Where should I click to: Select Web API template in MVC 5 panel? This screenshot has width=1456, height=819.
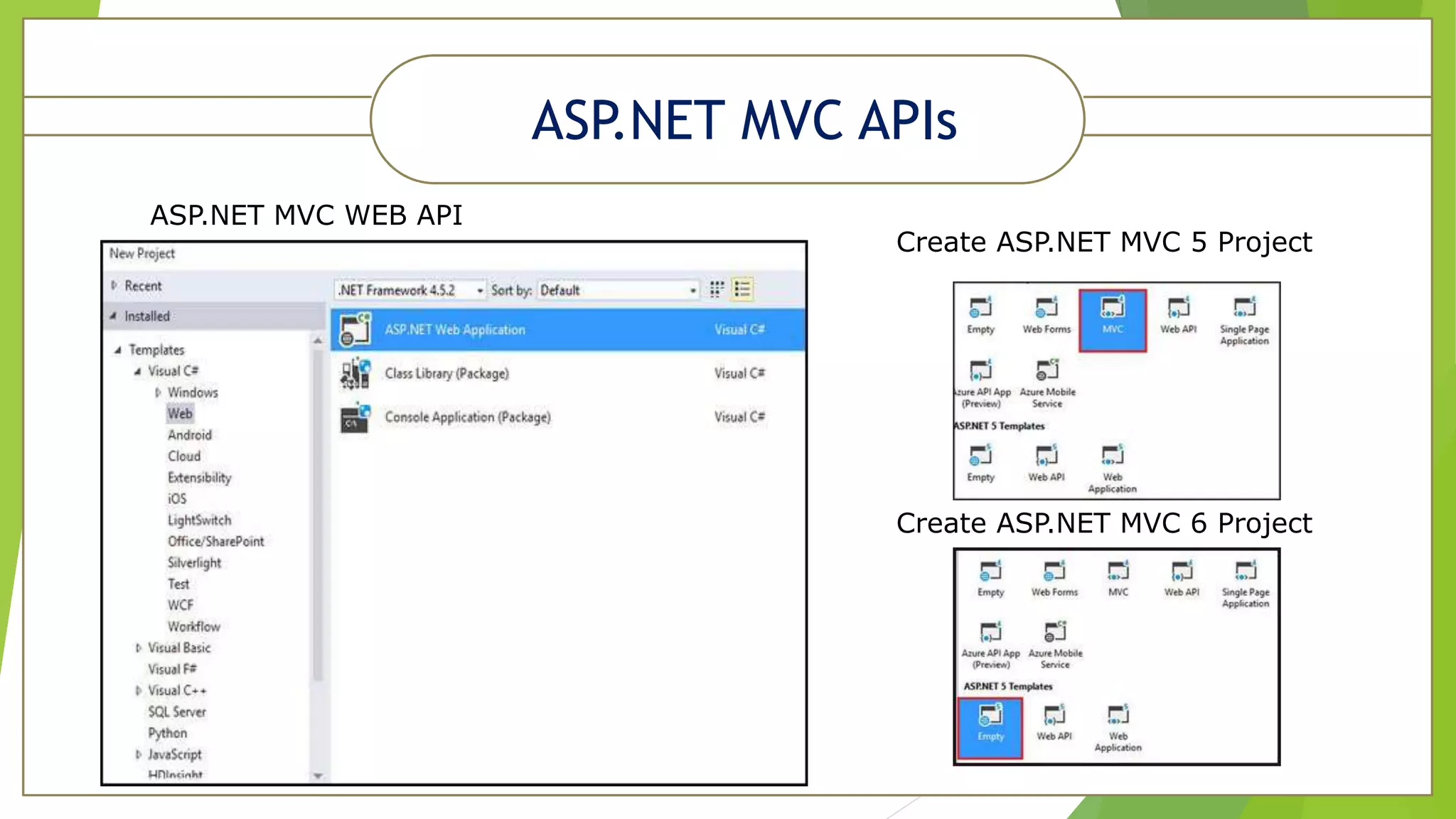click(x=1178, y=316)
